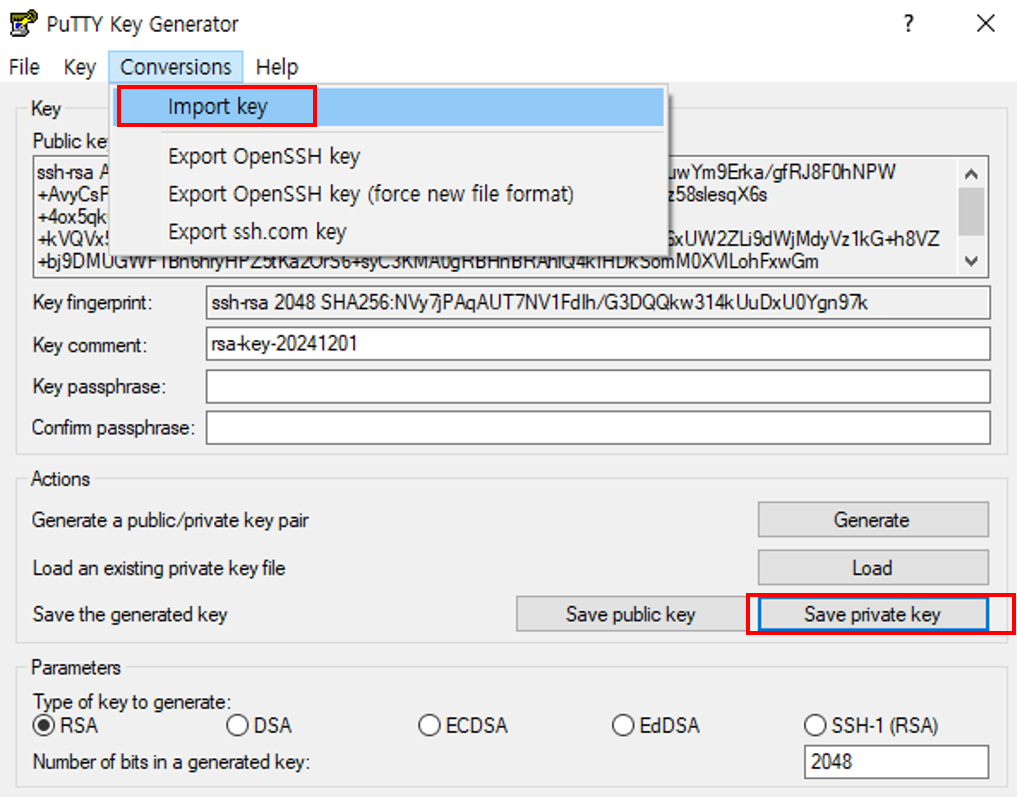This screenshot has width=1017, height=797.
Task: Open the Key menu
Action: pos(79,67)
